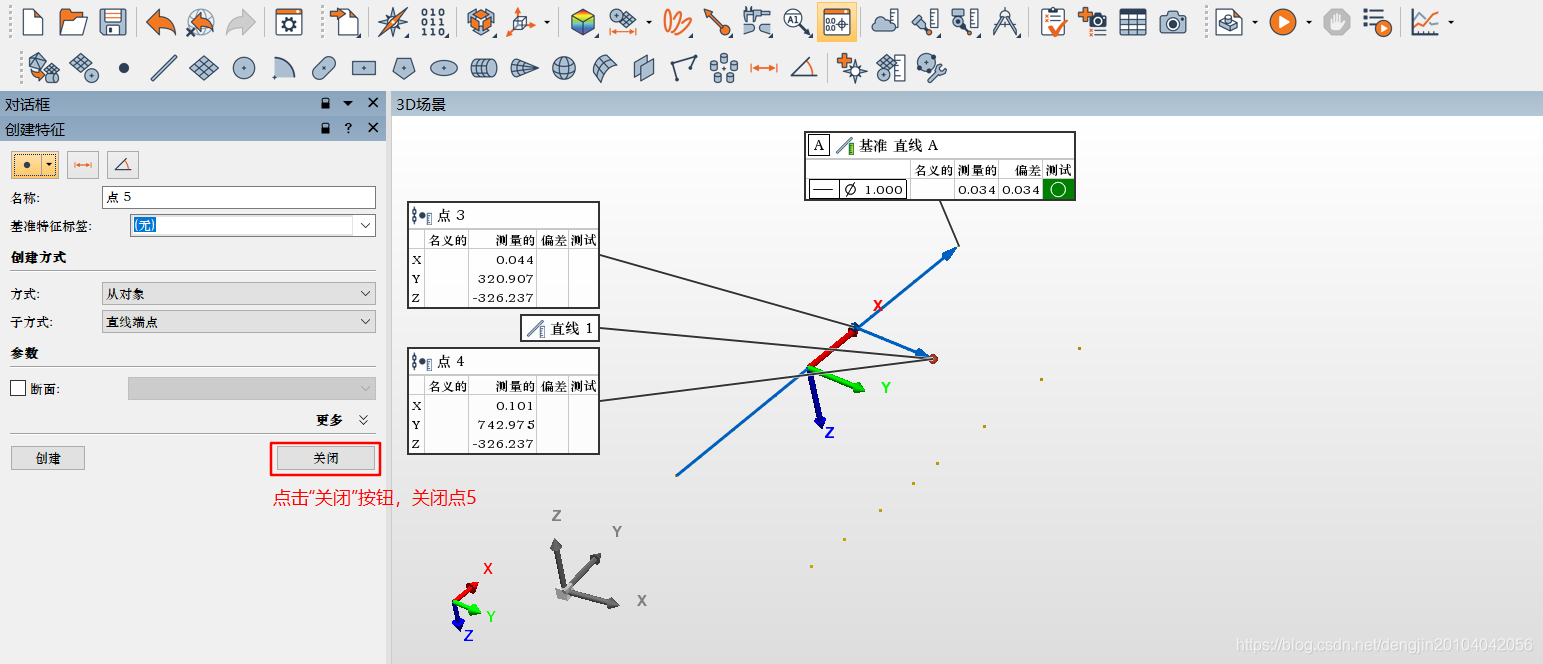The width and height of the screenshot is (1543, 664).
Task: Select the slot feature tool
Action: (x=324, y=68)
